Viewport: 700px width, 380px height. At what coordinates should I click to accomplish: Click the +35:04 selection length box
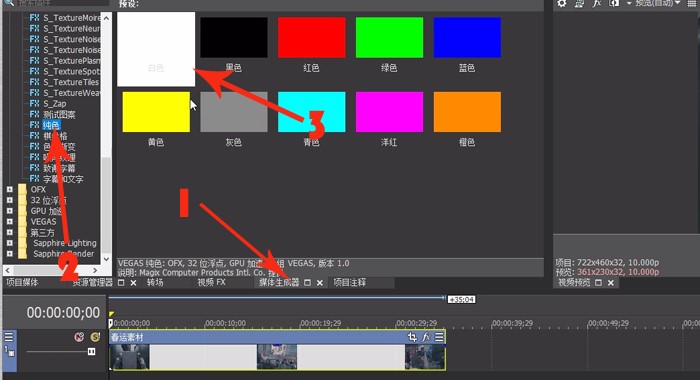tap(462, 299)
